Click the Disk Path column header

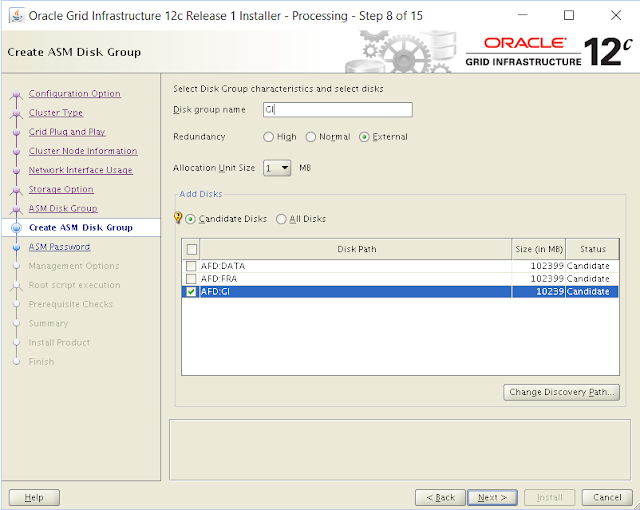pyautogui.click(x=356, y=249)
